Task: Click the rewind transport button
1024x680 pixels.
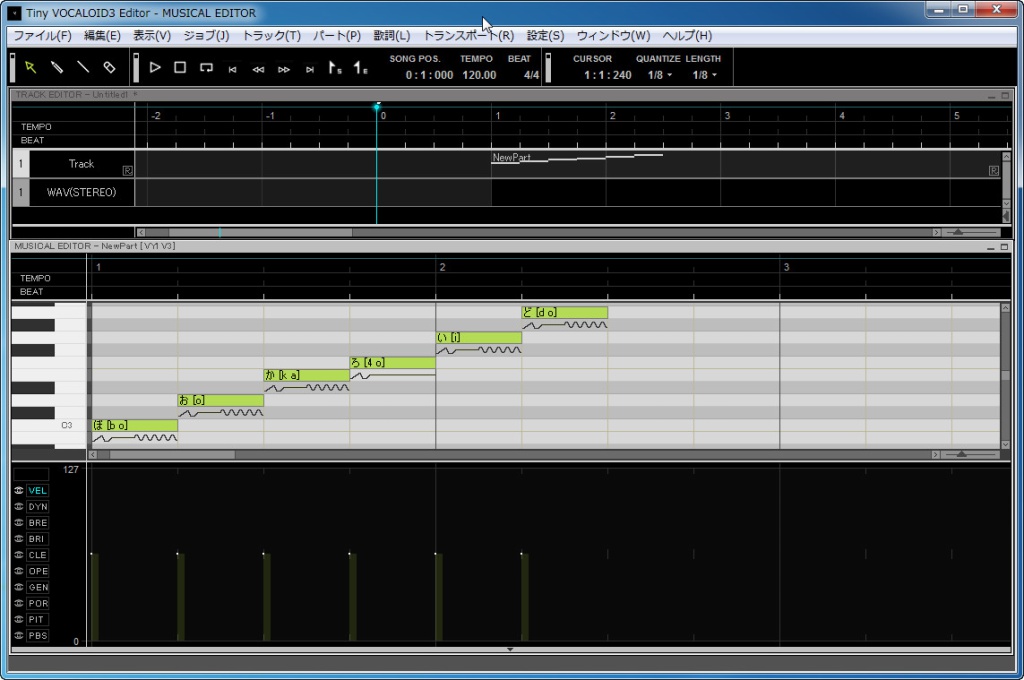Action: coord(258,69)
